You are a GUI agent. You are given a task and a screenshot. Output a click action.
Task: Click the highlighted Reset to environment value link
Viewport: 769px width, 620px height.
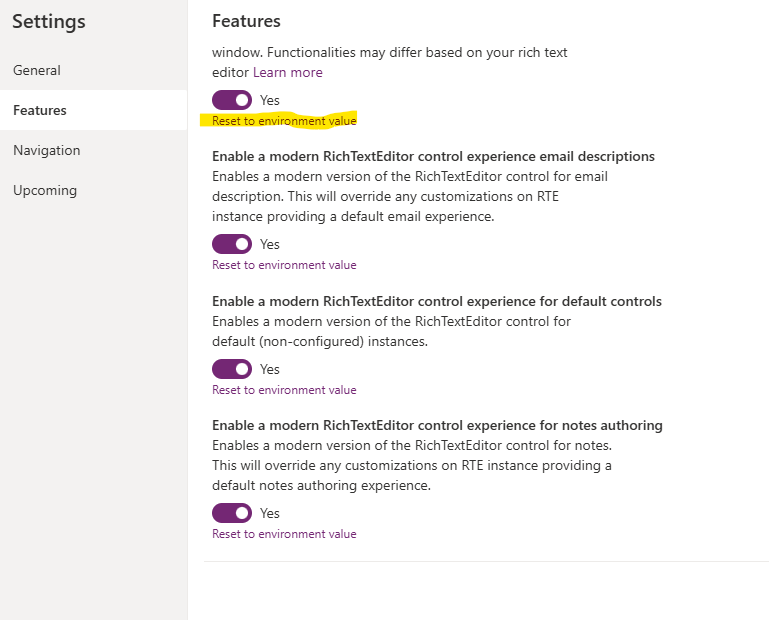[x=284, y=121]
